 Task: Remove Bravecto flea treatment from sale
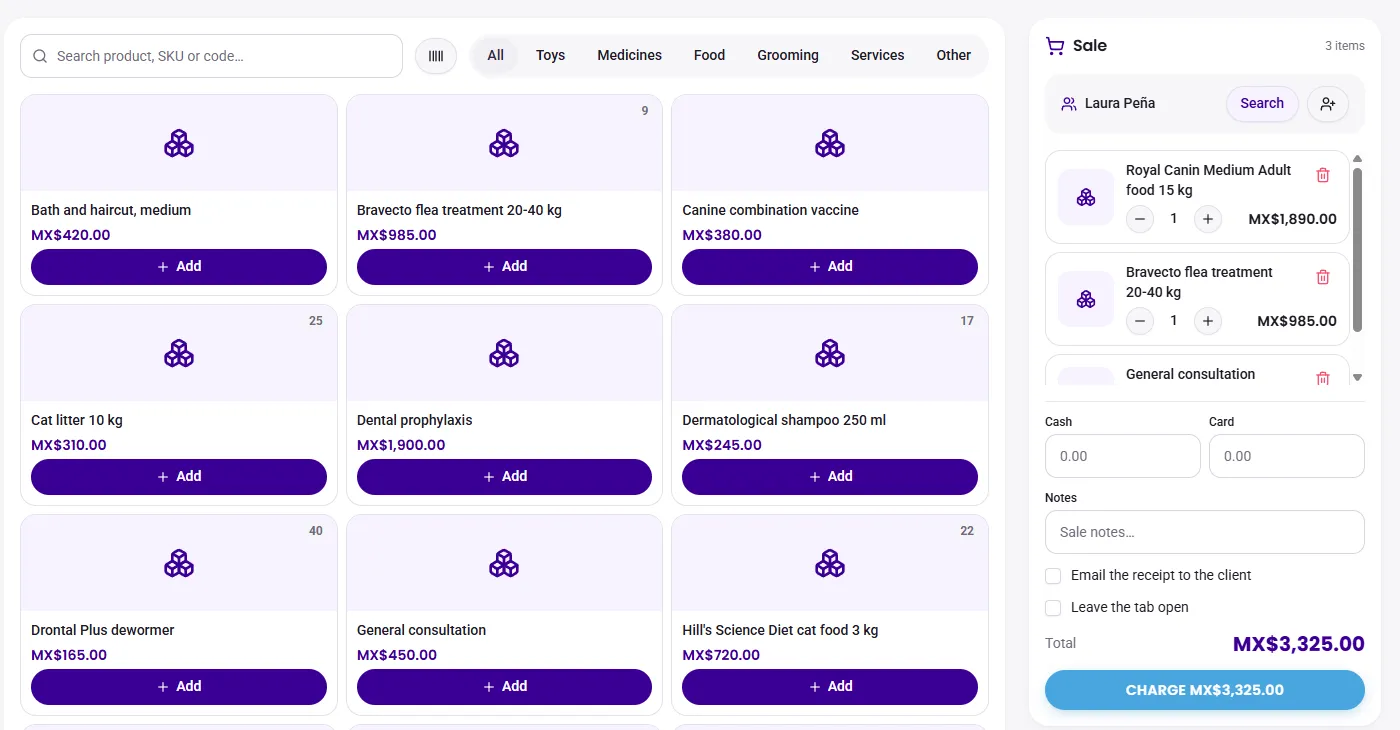tap(1323, 277)
